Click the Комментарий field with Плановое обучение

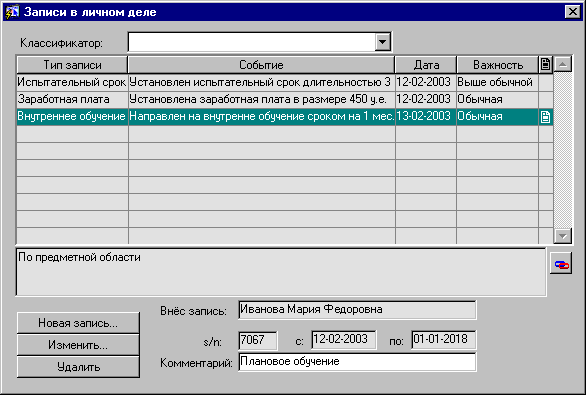[x=357, y=362]
